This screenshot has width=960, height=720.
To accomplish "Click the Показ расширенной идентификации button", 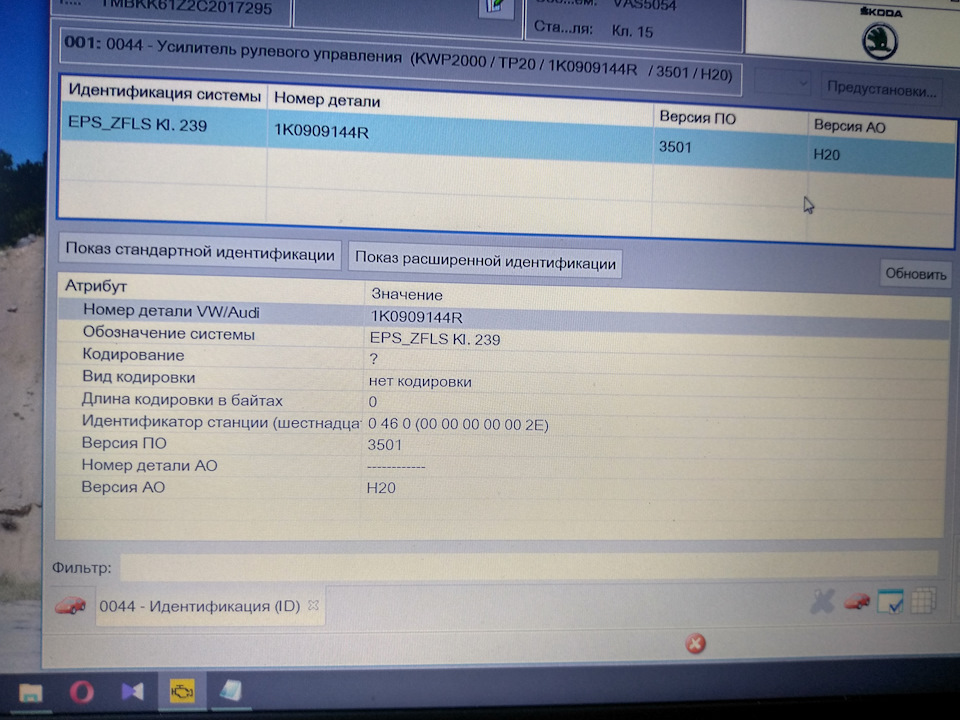I will [x=485, y=261].
